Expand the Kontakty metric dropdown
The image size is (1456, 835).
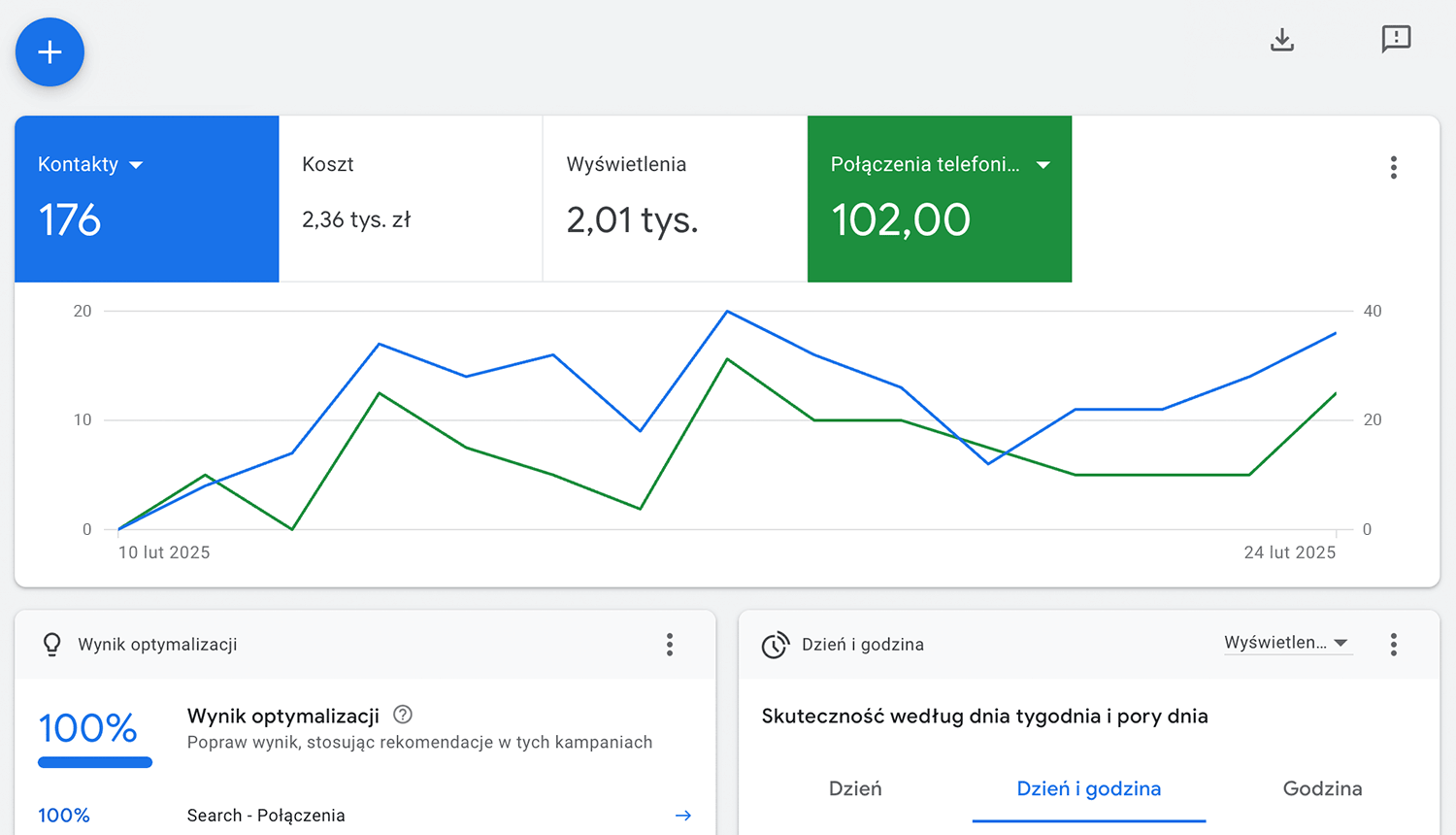136,165
